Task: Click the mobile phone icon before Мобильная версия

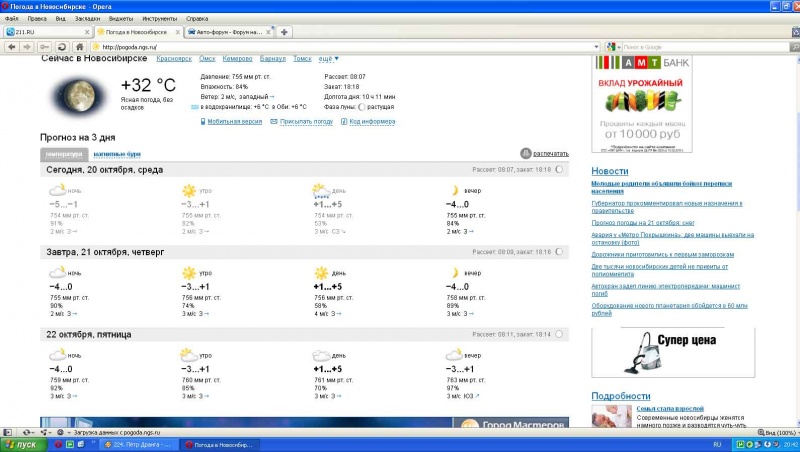Action: (203, 121)
